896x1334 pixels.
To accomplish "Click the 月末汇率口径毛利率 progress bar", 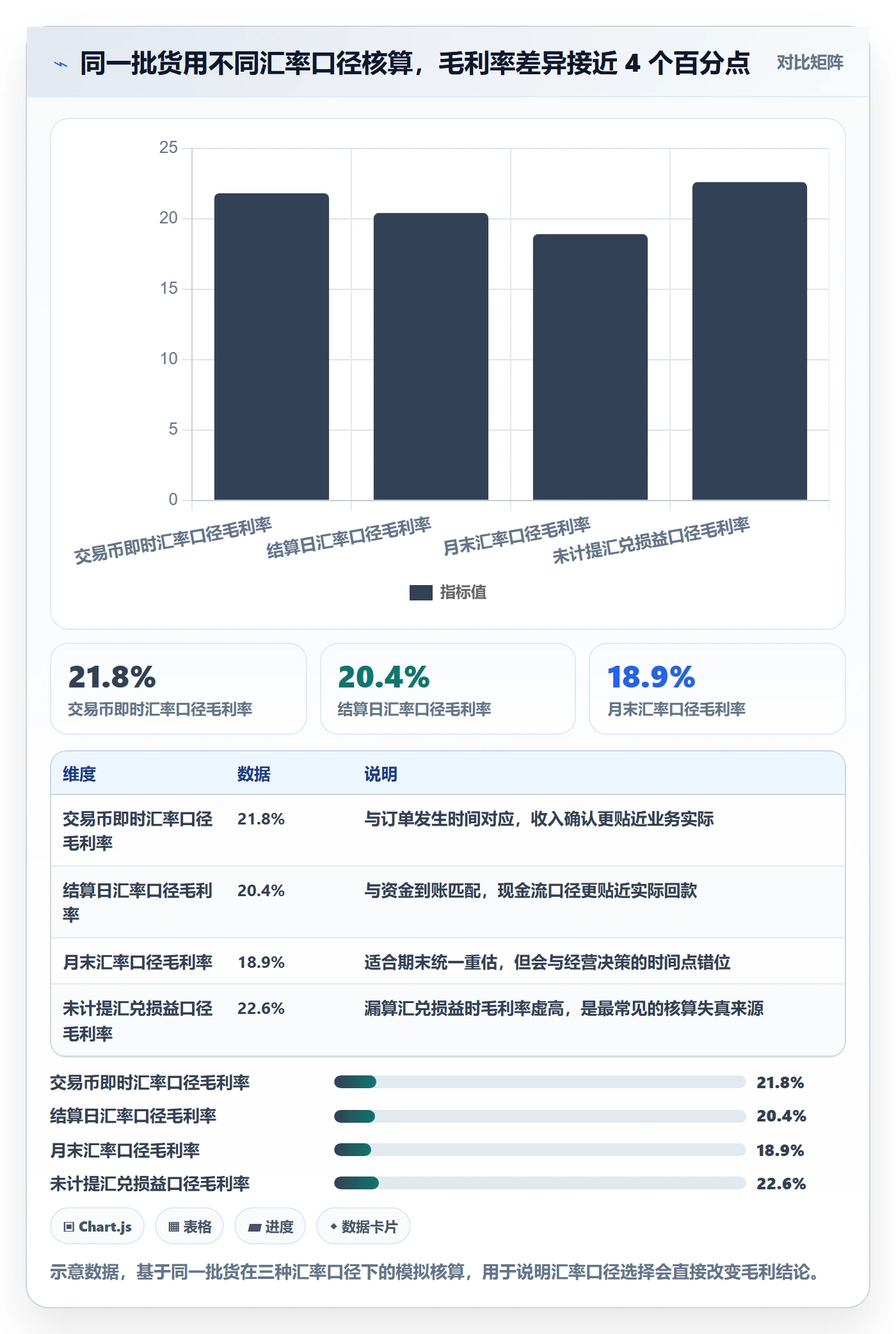I will pos(540,1150).
